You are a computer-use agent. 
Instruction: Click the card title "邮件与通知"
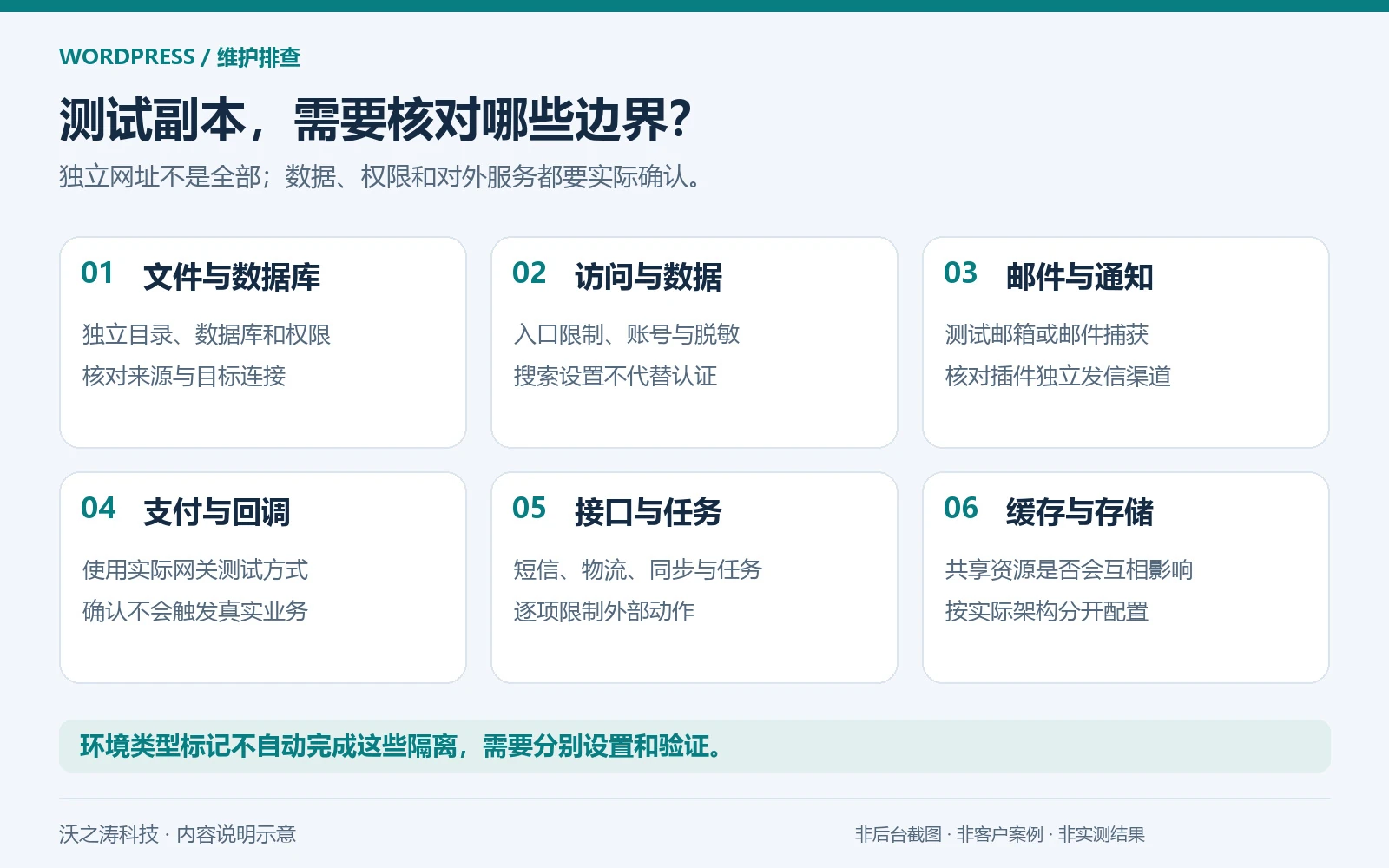pyautogui.click(x=1080, y=277)
